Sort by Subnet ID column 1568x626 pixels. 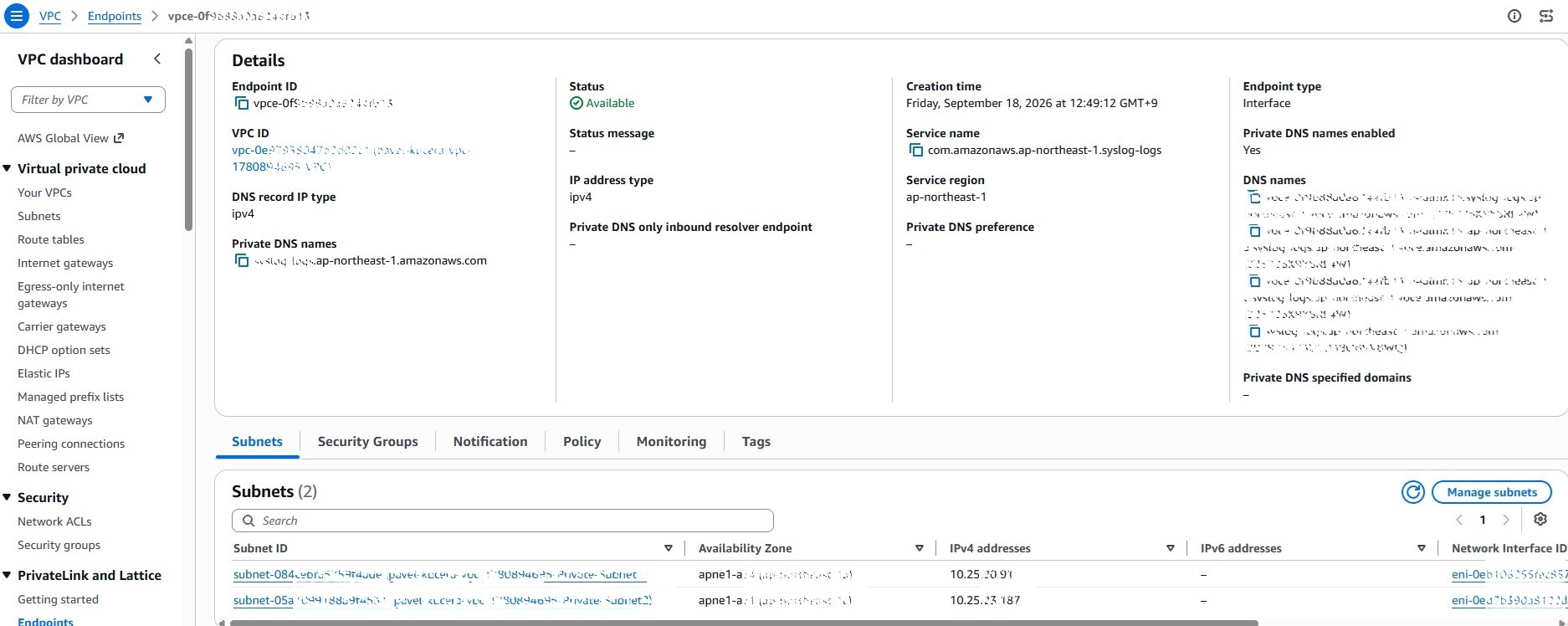click(668, 548)
